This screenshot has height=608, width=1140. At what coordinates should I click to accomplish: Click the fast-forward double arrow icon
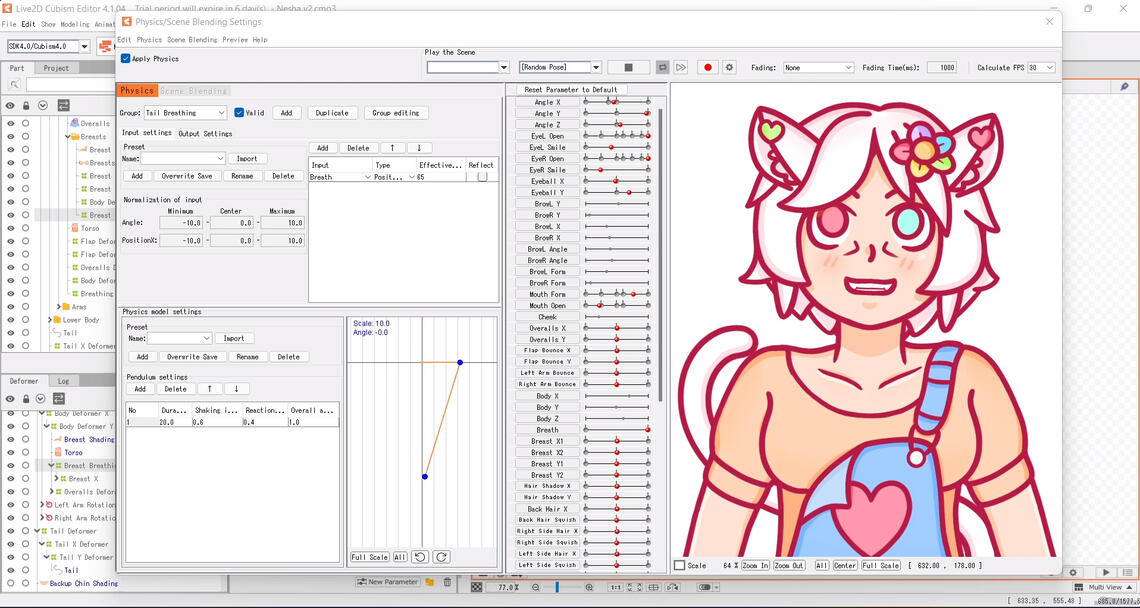(x=681, y=67)
